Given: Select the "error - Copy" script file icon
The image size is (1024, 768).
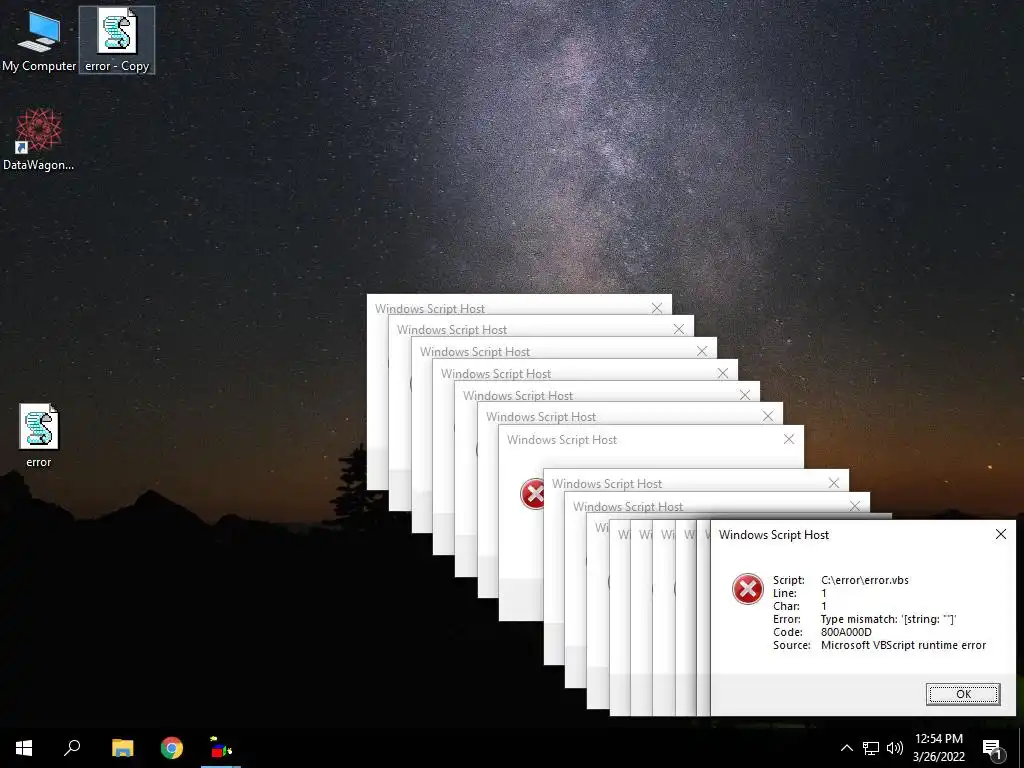Looking at the screenshot, I should pos(117,40).
